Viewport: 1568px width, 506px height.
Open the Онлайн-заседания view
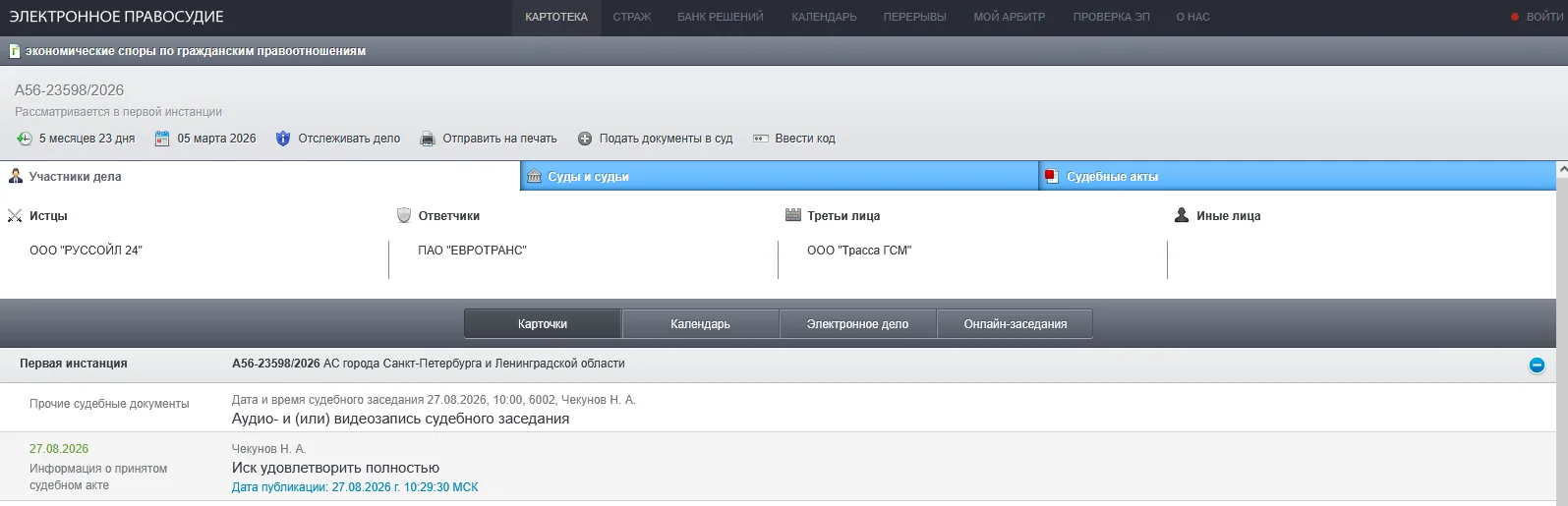tap(1015, 323)
